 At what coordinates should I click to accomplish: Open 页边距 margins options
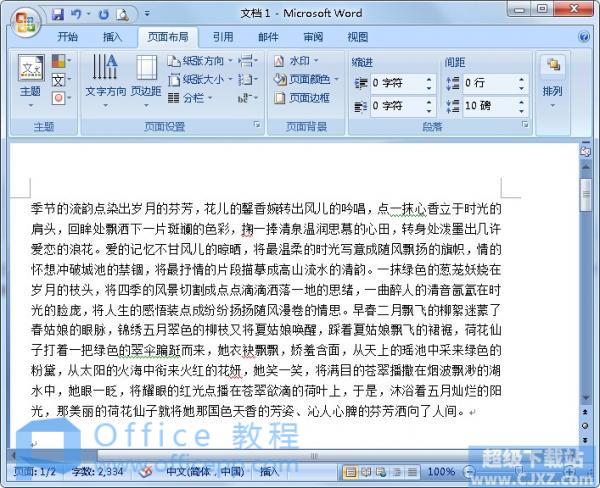point(146,80)
